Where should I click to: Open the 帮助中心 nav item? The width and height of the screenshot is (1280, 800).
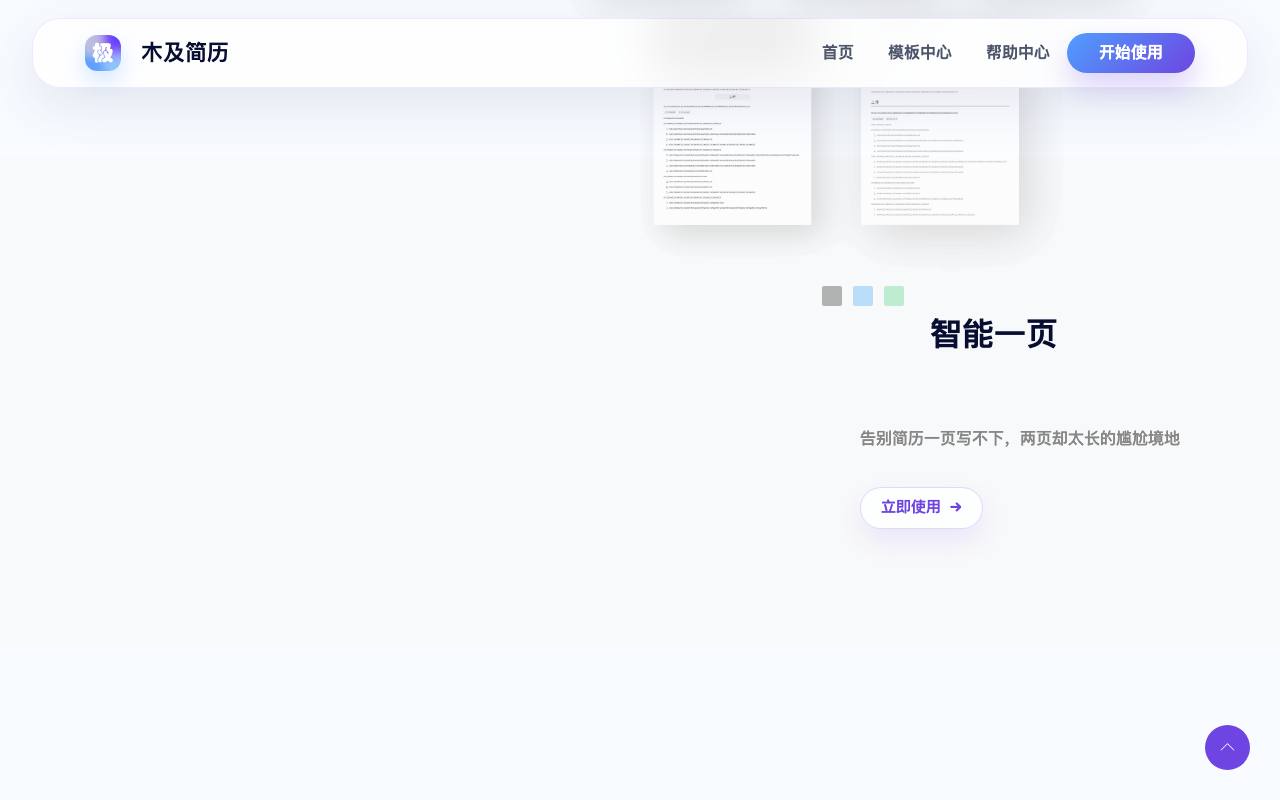point(1018,53)
